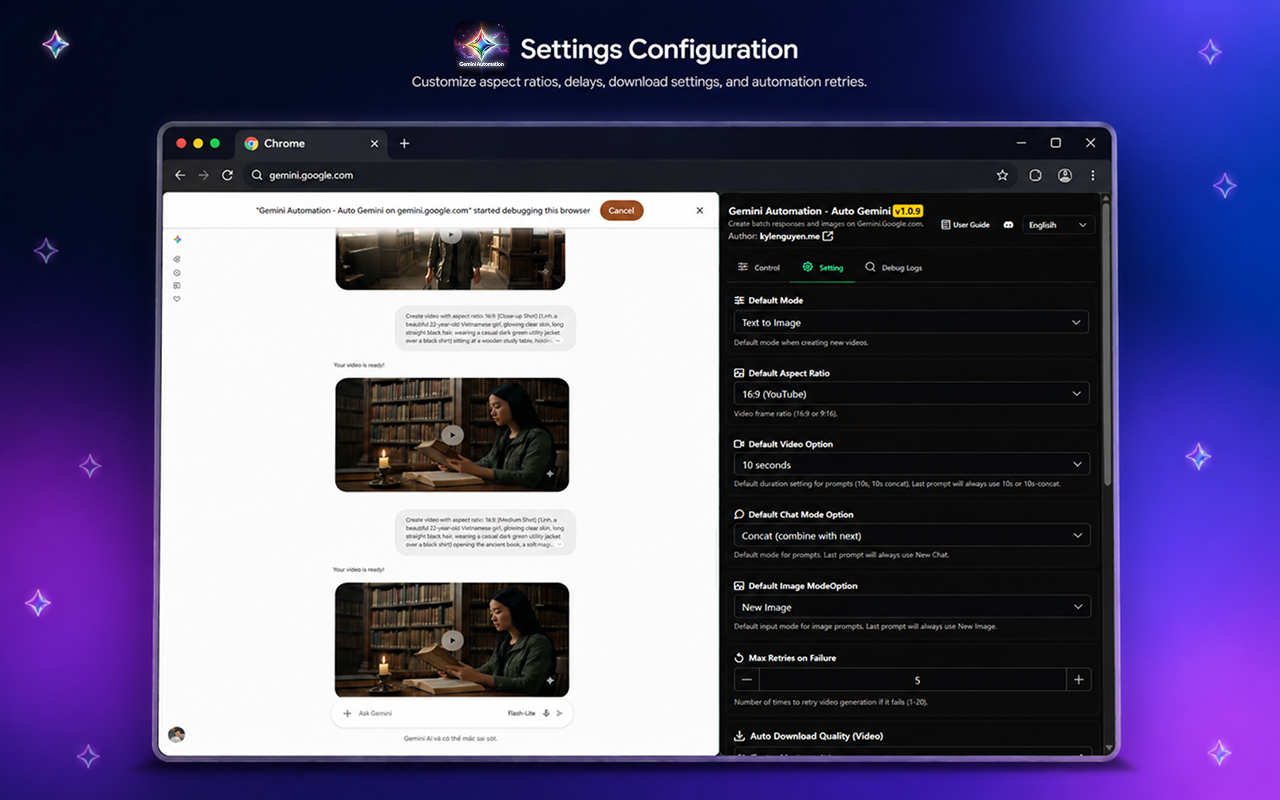The image size is (1280, 800).
Task: Open the Concat (combine with next) dropdown
Action: coord(911,536)
